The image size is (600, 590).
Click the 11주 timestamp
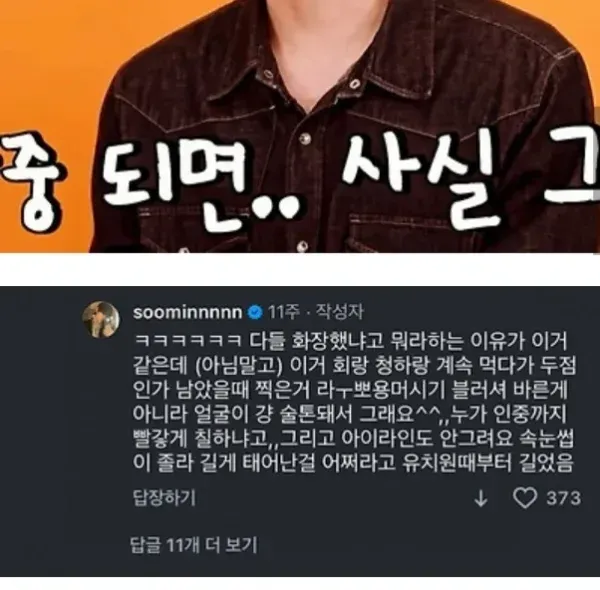coord(284,313)
